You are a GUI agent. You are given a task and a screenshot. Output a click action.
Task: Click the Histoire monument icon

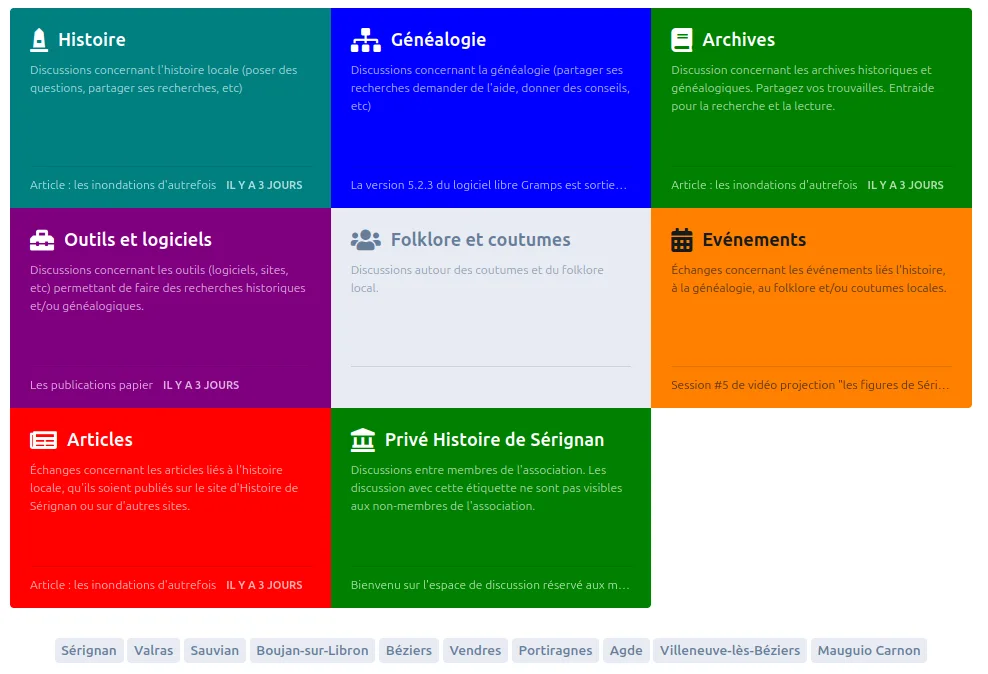39,40
